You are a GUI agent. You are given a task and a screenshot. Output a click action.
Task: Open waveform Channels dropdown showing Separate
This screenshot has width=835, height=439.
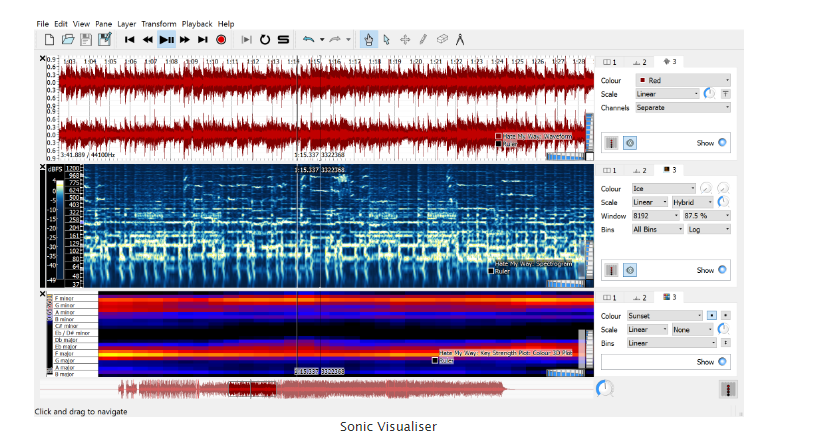tap(683, 108)
